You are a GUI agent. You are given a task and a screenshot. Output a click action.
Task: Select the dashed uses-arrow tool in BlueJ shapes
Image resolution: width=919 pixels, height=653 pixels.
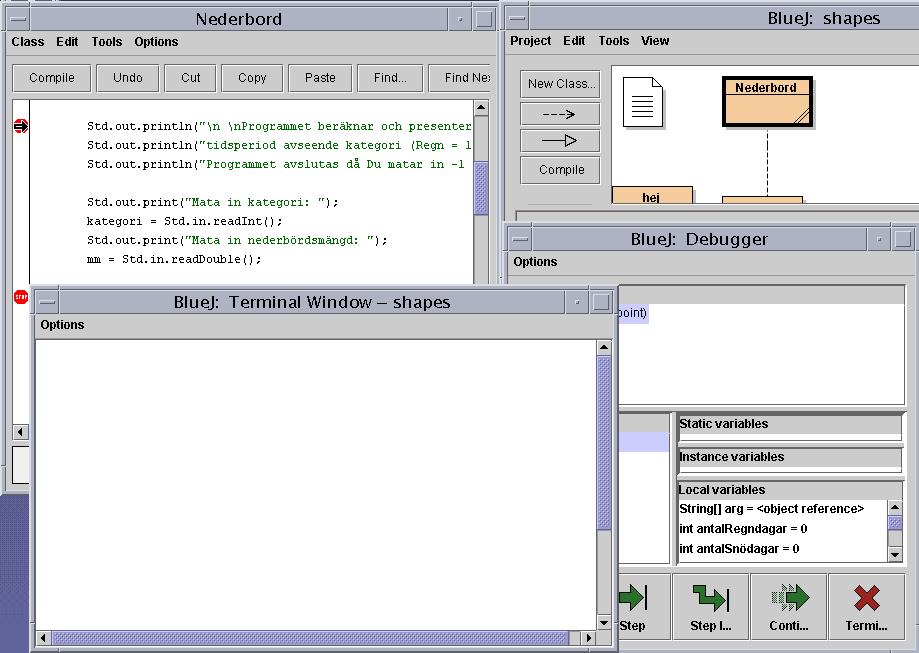[x=560, y=114]
